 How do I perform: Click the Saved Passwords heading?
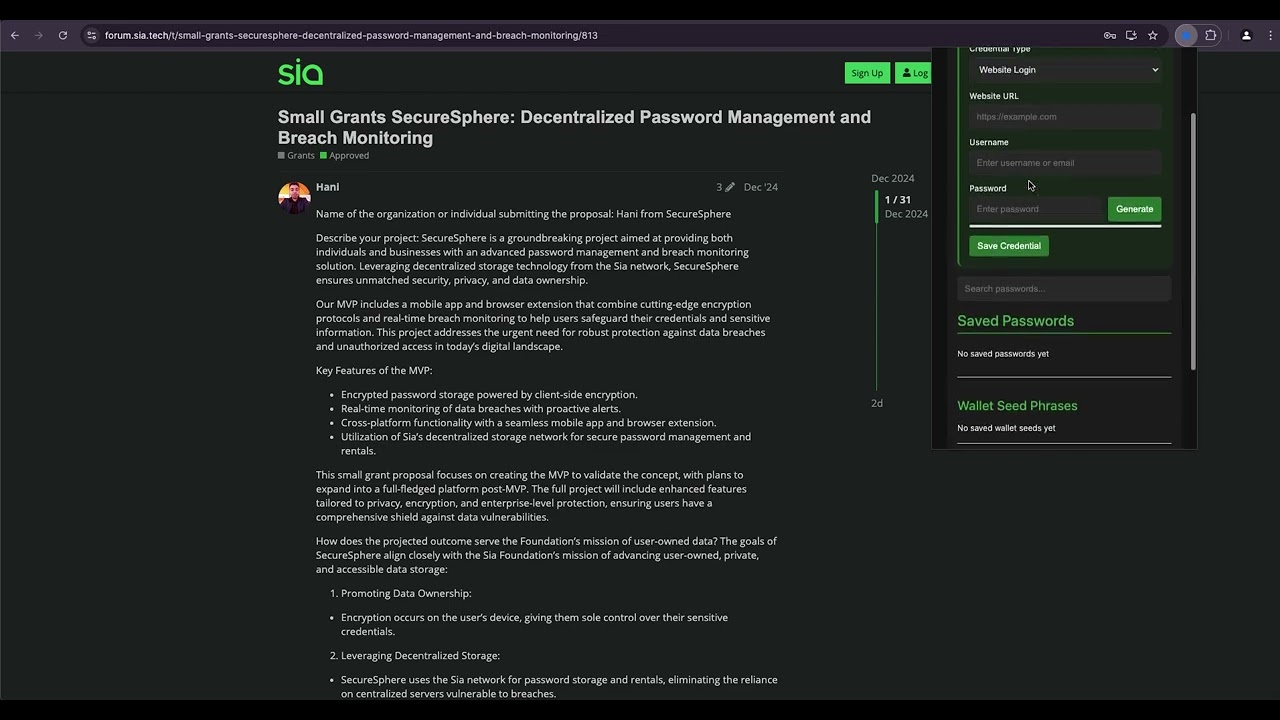[1015, 321]
